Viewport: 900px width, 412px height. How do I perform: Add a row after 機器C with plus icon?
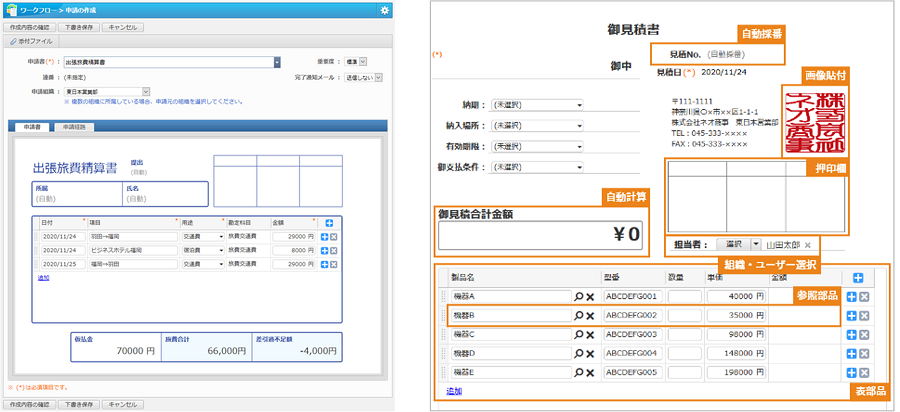click(x=851, y=334)
